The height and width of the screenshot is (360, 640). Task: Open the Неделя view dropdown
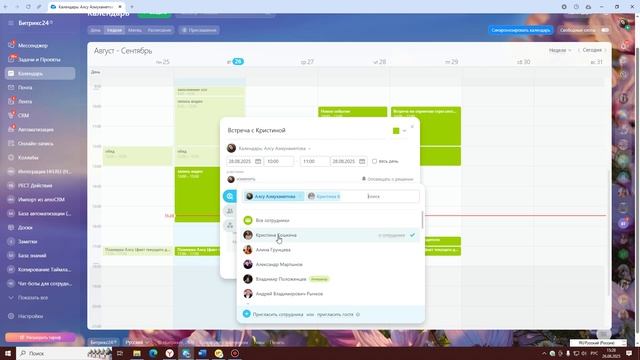point(560,50)
